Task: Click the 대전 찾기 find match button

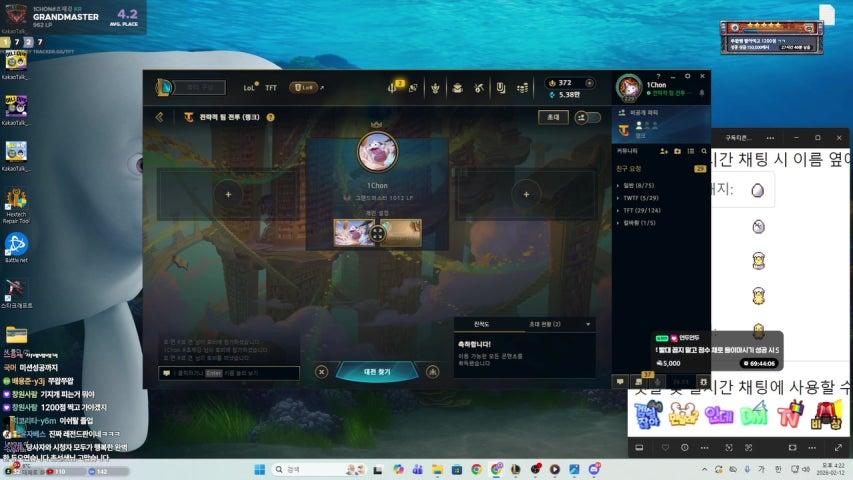Action: [377, 372]
